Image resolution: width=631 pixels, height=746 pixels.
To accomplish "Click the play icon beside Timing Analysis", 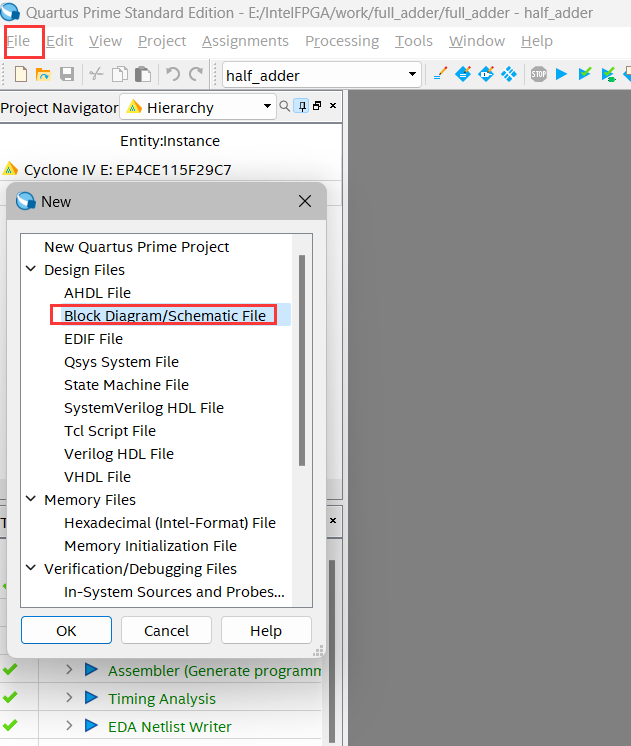I will click(x=91, y=697).
